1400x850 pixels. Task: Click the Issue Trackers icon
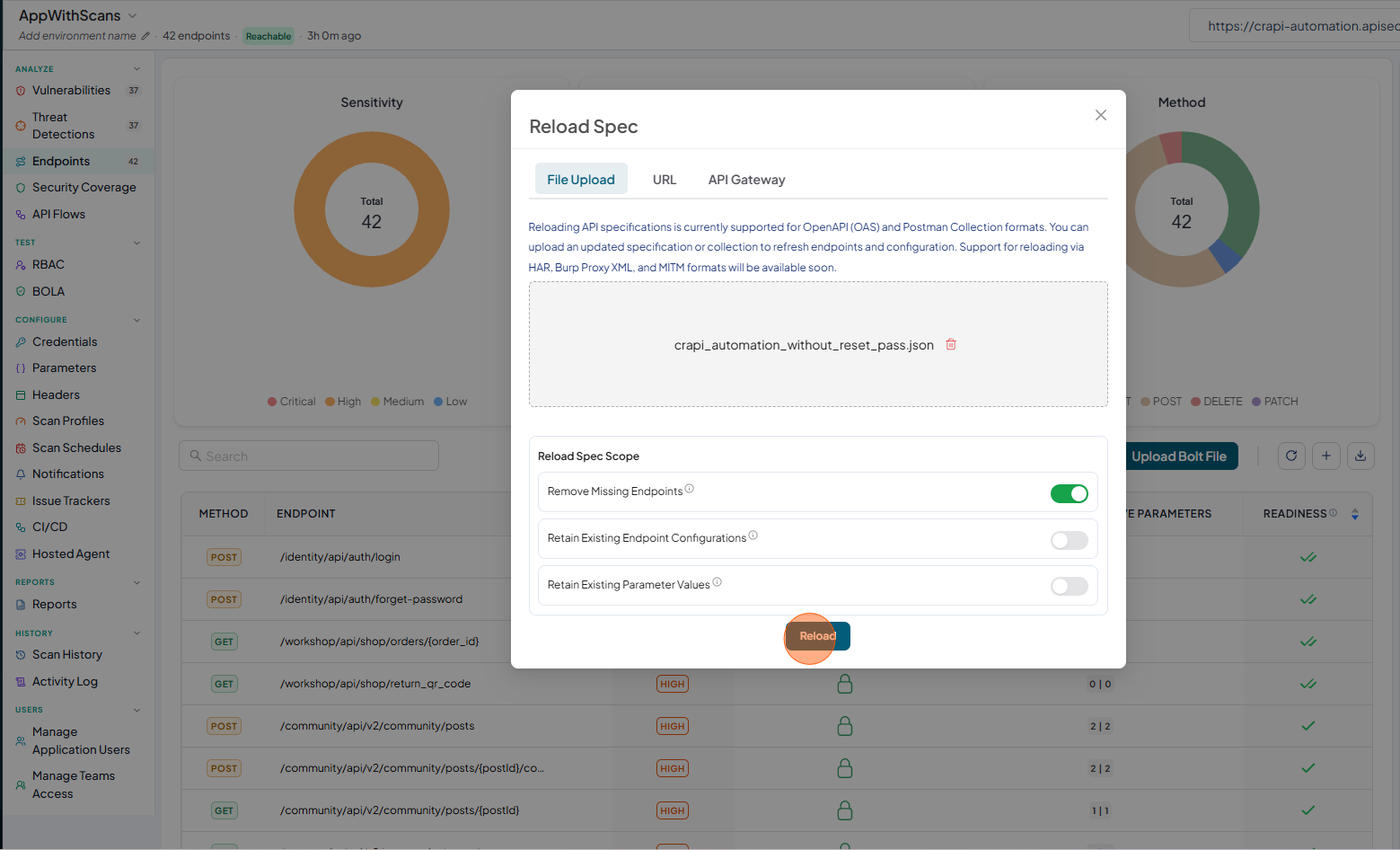21,501
